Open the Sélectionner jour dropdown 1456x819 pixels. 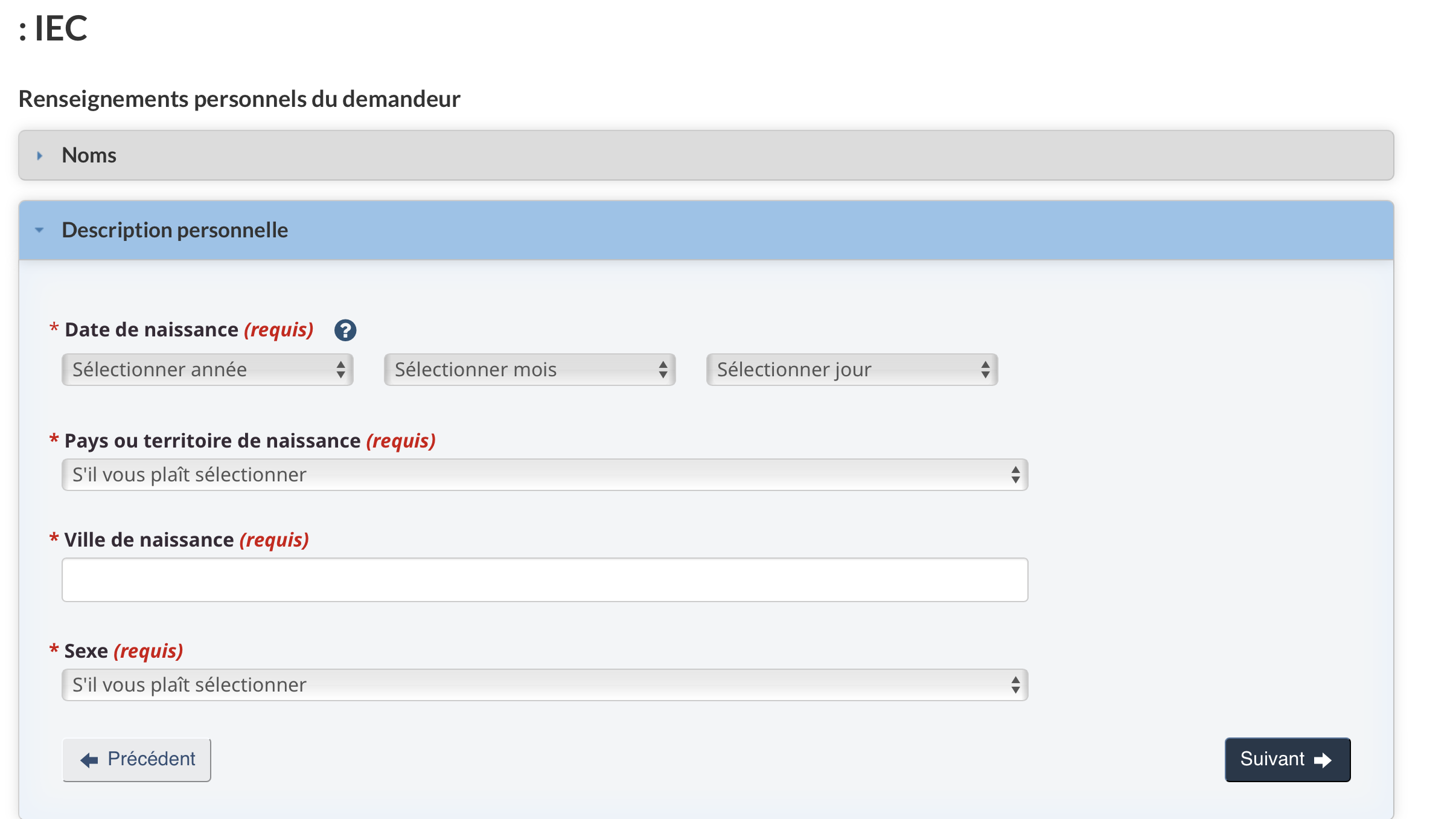click(x=852, y=370)
